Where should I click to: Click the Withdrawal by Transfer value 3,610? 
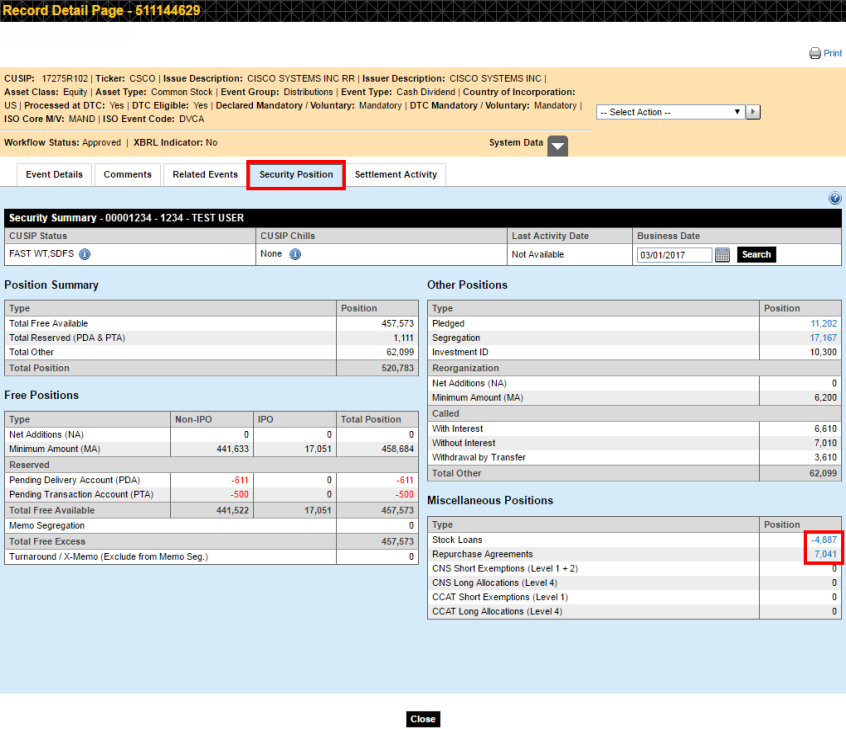click(825, 457)
